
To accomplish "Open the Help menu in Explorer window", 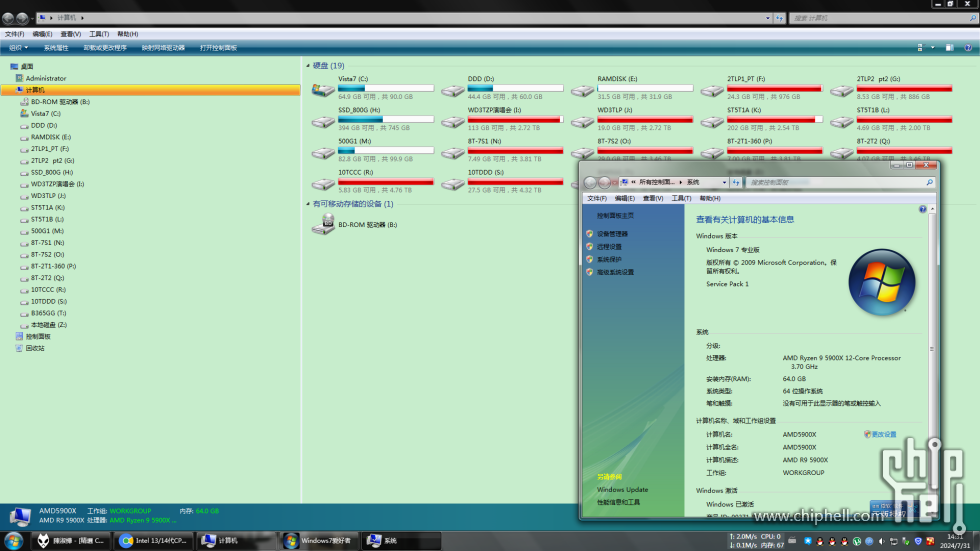I will click(128, 34).
